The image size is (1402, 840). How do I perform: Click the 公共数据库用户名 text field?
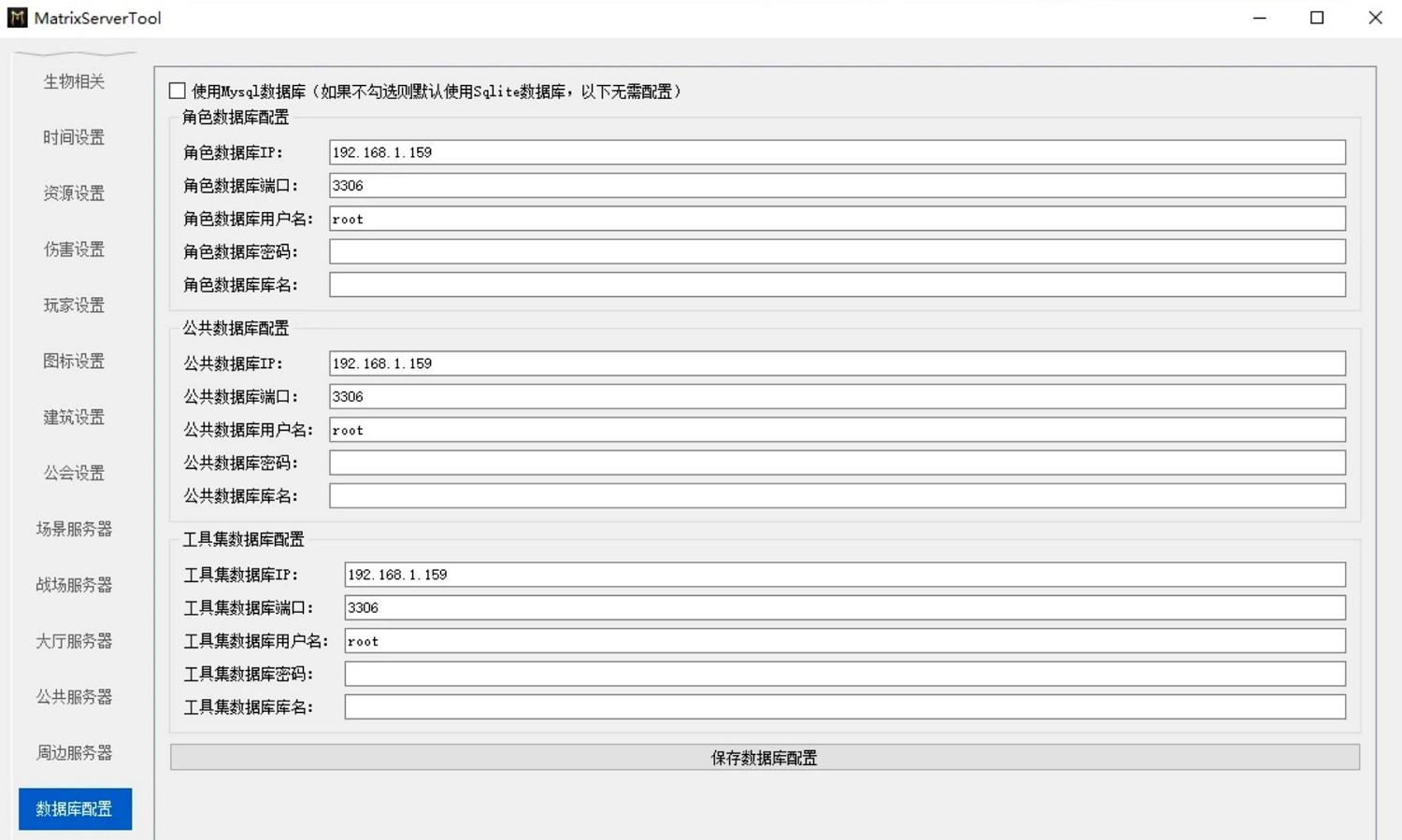pyautogui.click(x=837, y=430)
